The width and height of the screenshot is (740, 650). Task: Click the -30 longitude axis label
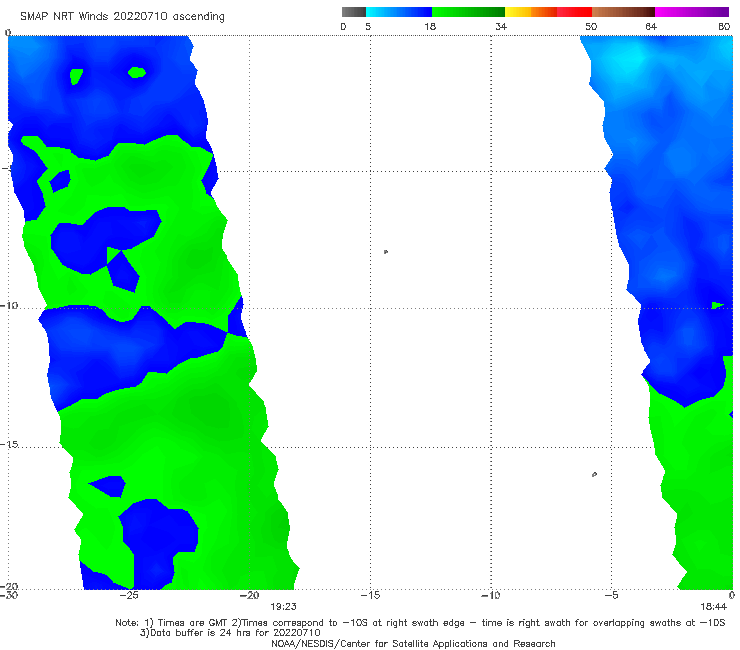pos(9,595)
